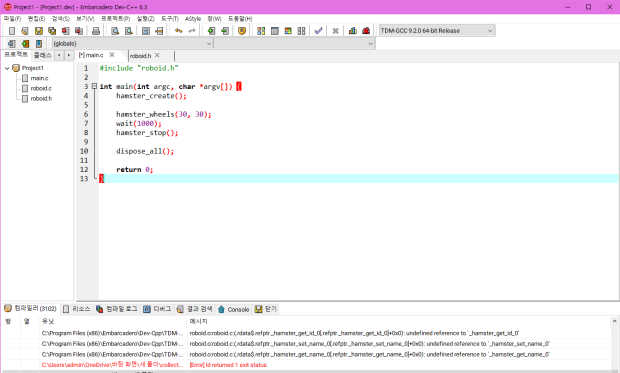Click the bar chart Profile Analysis icon
The height and width of the screenshot is (373, 620).
pyautogui.click(x=353, y=30)
